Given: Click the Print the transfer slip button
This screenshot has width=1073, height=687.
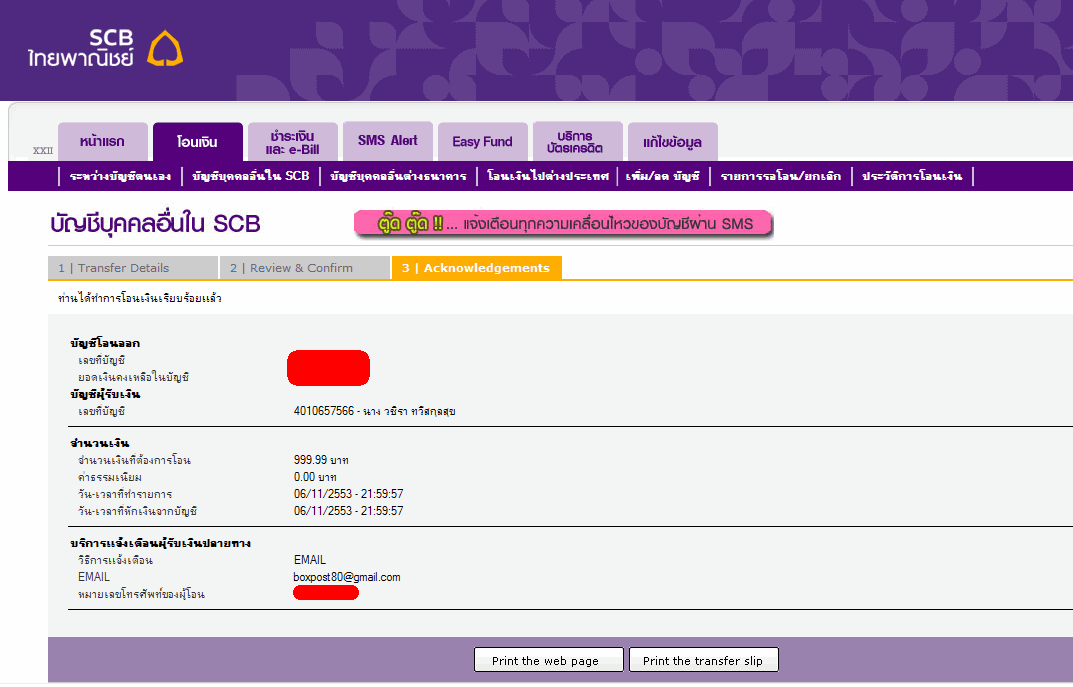Looking at the screenshot, I should coord(704,660).
